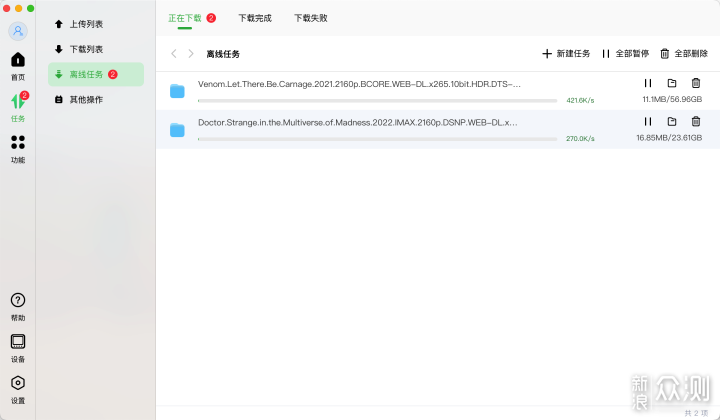The width and height of the screenshot is (720, 420).
Task: Go back with the left chevron
Action: tap(174, 54)
